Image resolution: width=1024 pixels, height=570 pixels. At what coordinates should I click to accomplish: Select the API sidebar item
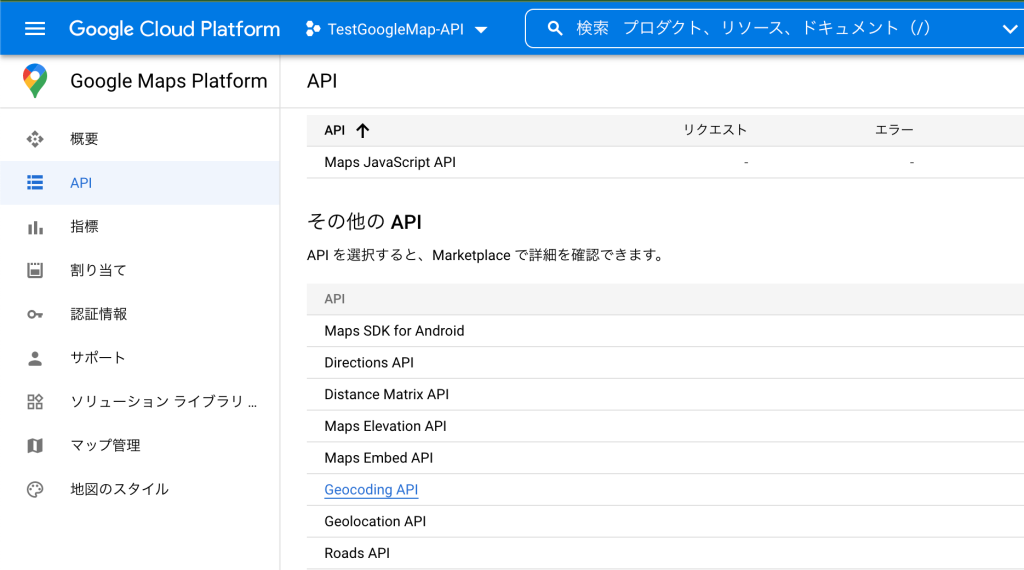click(140, 183)
